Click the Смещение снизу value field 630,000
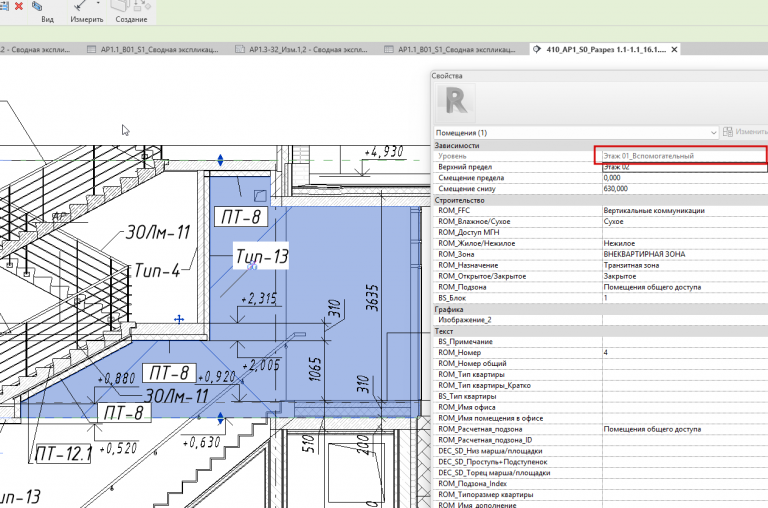 pyautogui.click(x=685, y=189)
